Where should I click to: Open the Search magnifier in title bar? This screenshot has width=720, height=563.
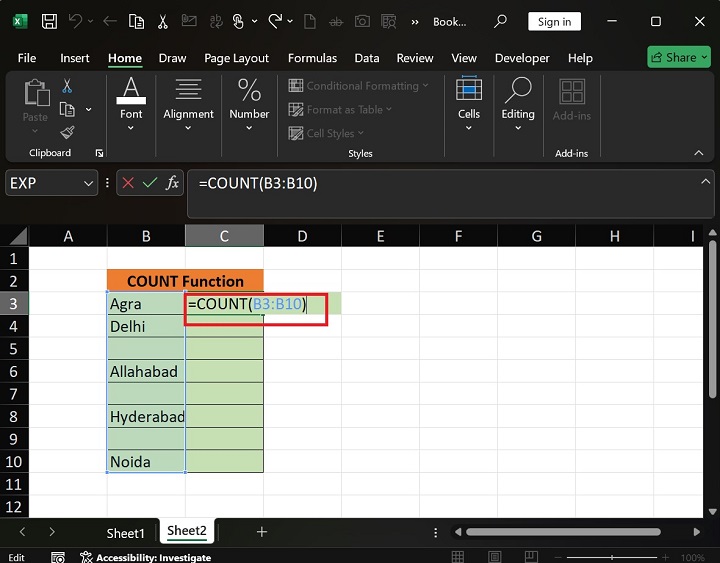click(501, 21)
